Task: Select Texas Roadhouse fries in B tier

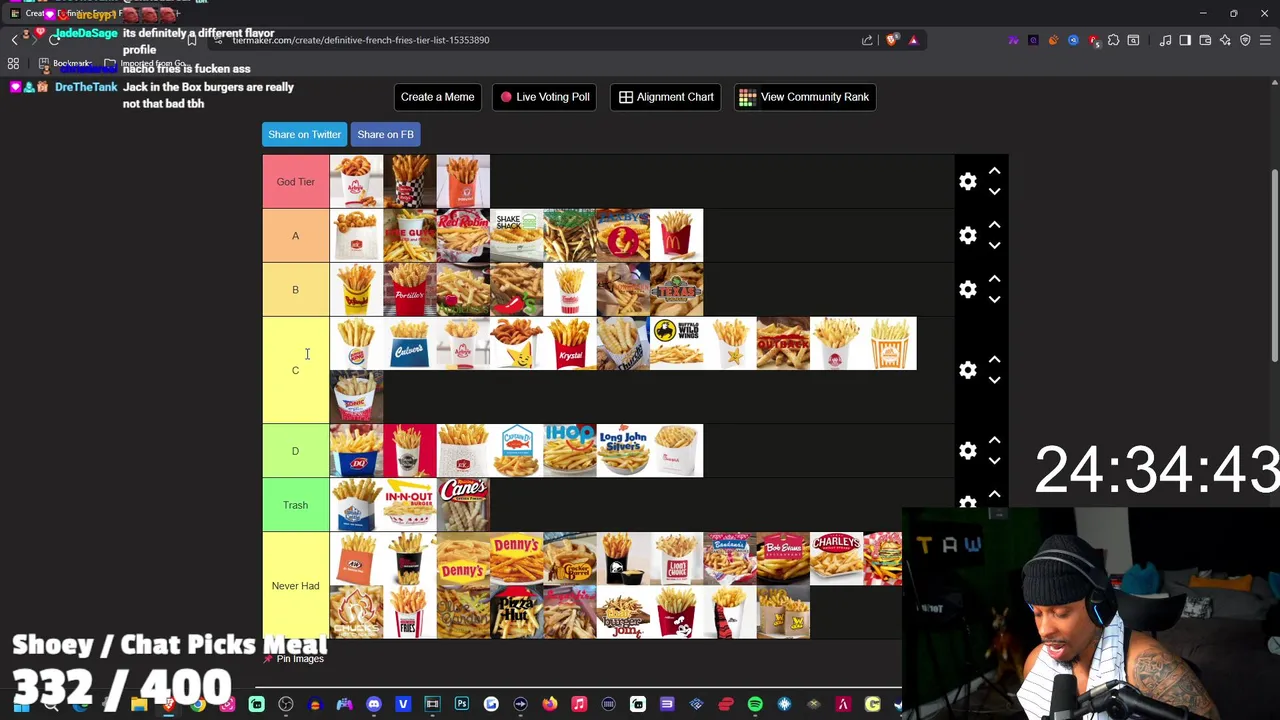Action: [677, 289]
